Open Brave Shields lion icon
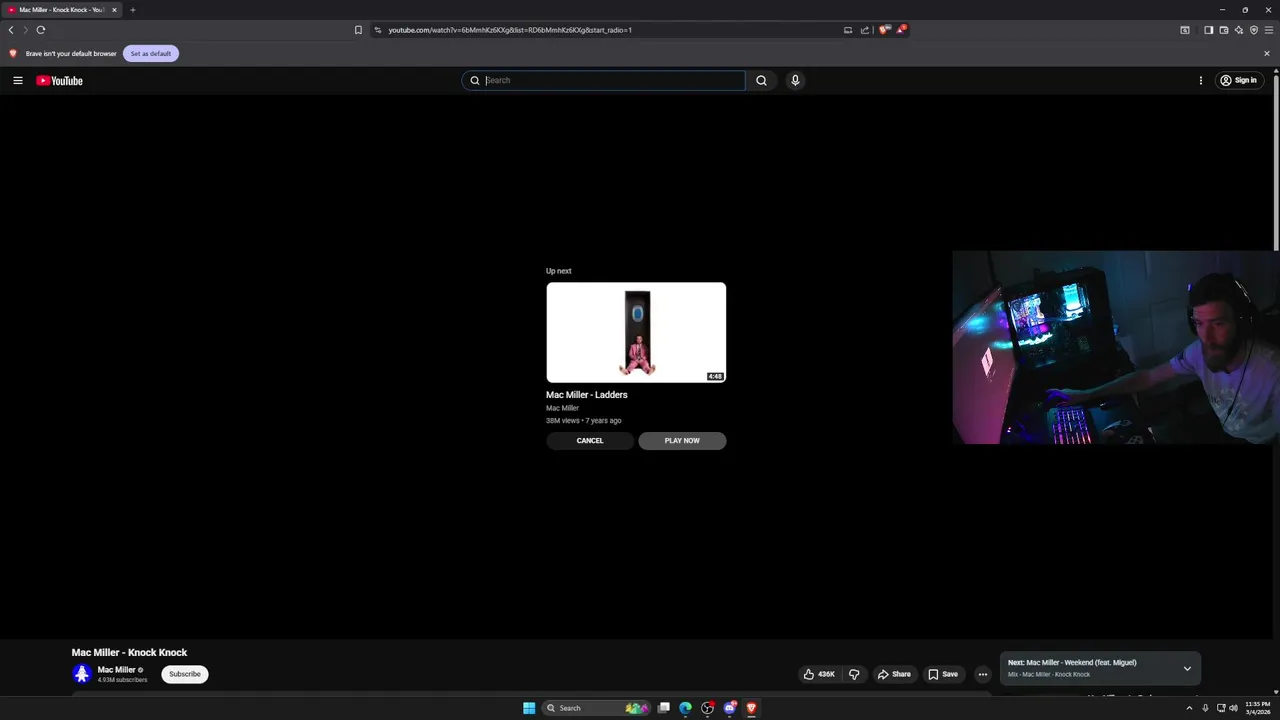The image size is (1280, 720). coord(884,30)
